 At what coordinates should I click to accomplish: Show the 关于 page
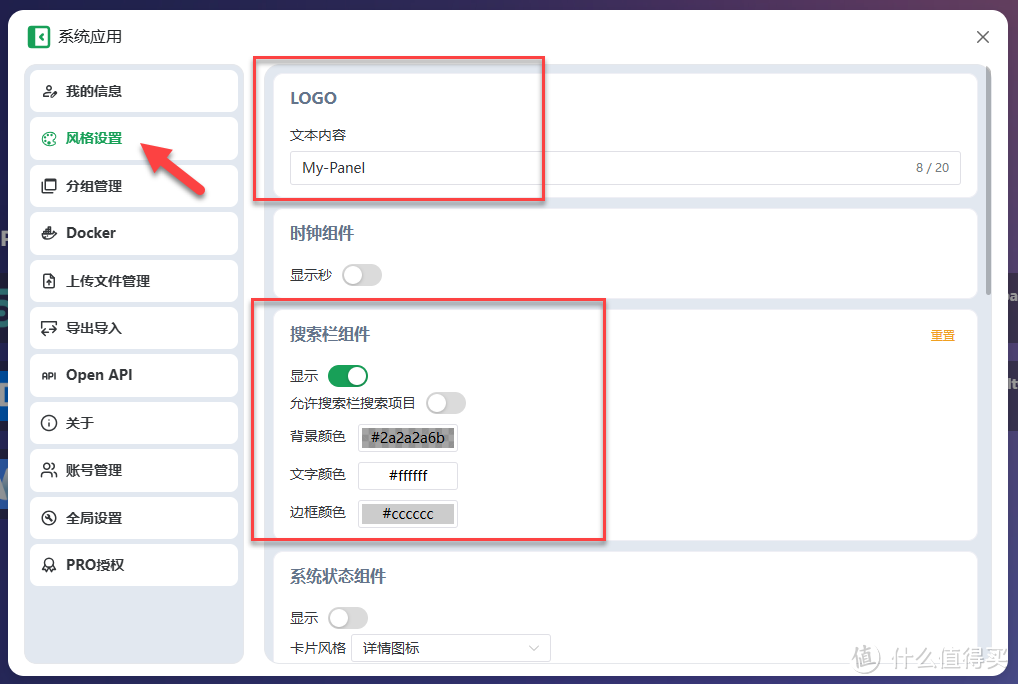point(134,423)
